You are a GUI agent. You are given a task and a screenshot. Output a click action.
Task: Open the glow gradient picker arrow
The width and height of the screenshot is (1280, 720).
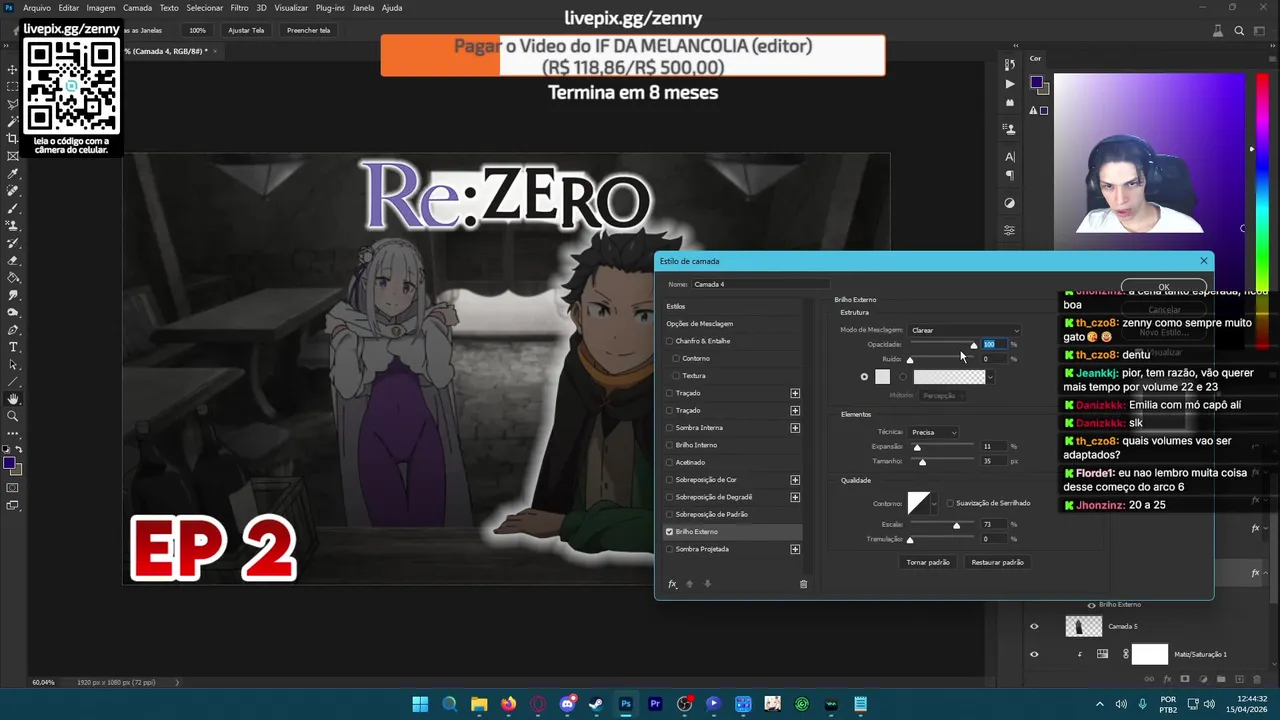(x=991, y=377)
